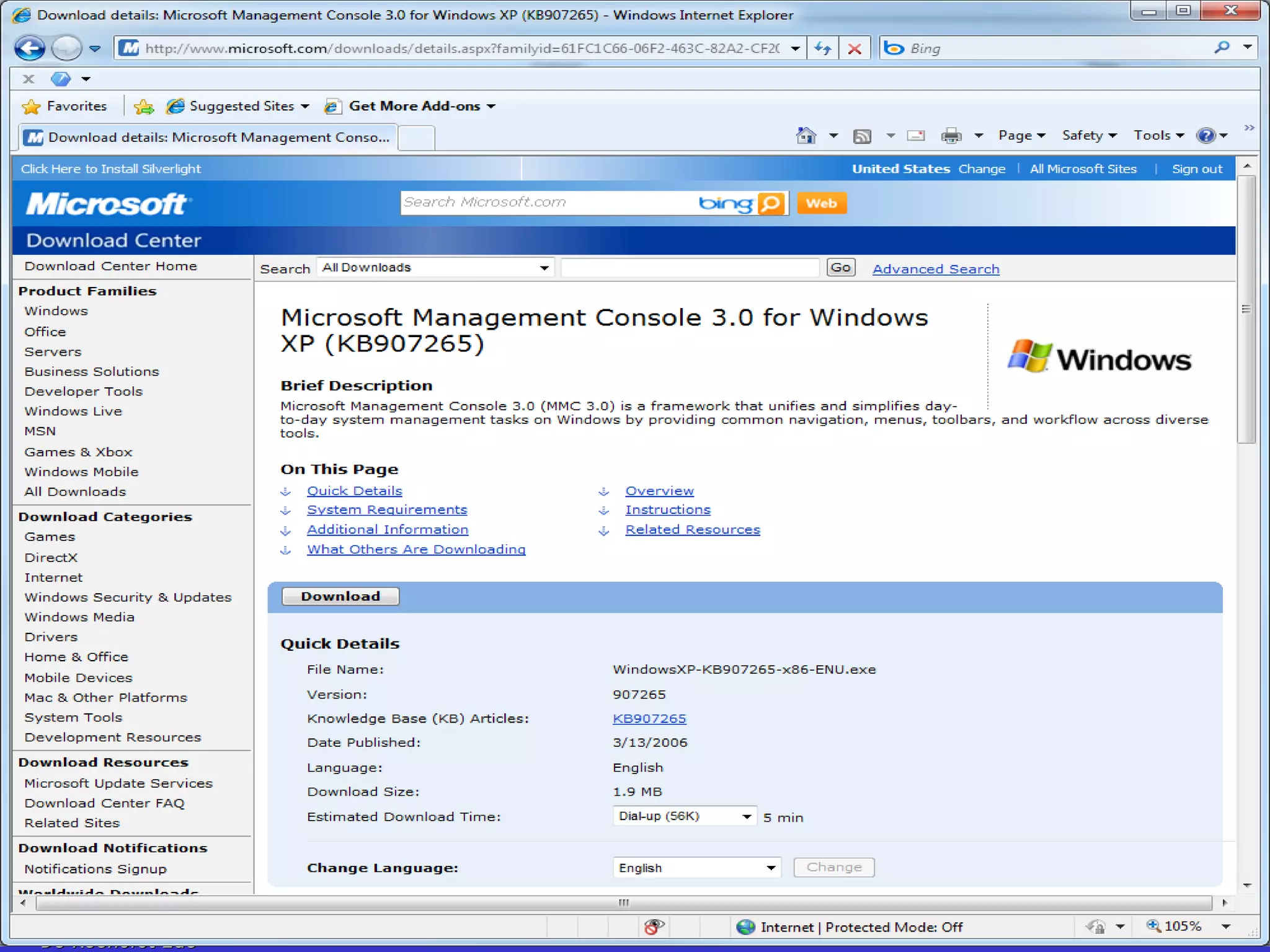1270x952 pixels.
Task: Click the Add to Favorites Bar icon
Action: (x=144, y=107)
